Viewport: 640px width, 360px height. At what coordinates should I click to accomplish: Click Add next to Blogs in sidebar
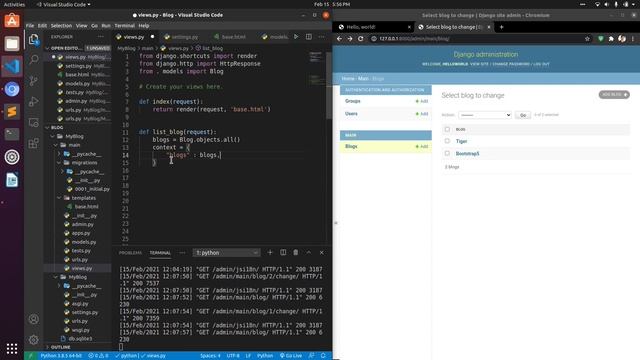[422, 146]
